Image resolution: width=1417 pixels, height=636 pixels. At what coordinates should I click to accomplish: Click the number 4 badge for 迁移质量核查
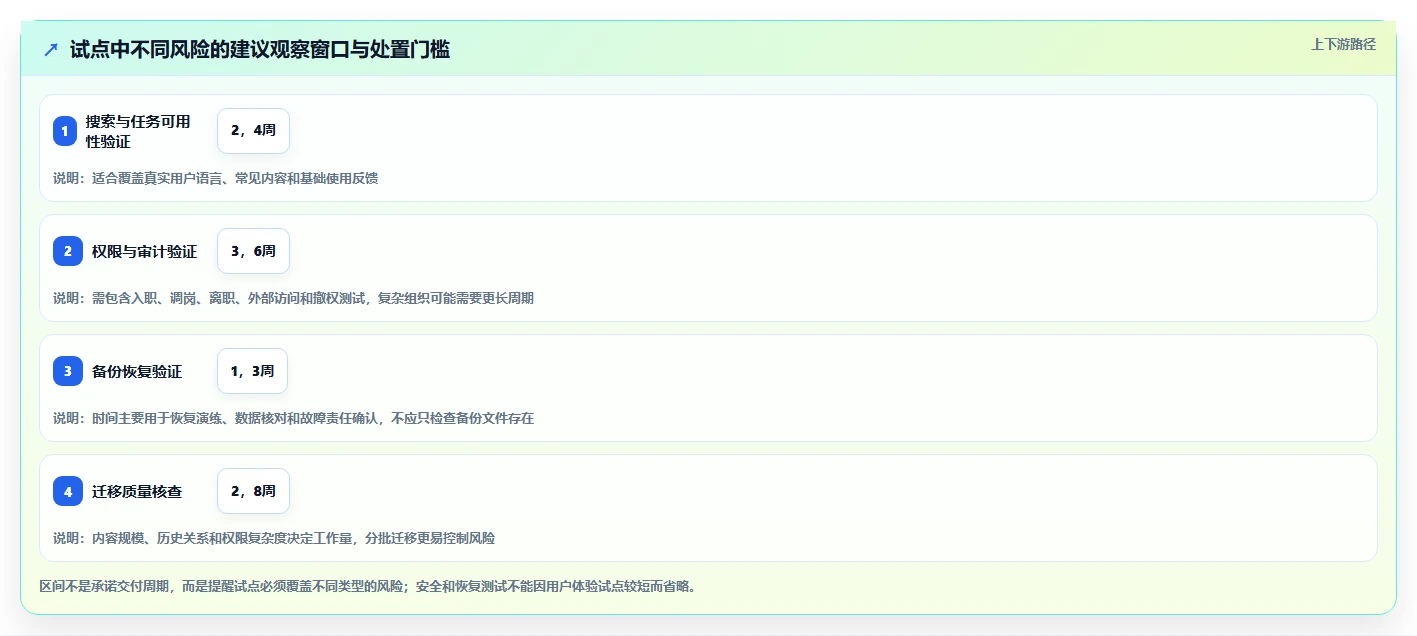[x=68, y=491]
